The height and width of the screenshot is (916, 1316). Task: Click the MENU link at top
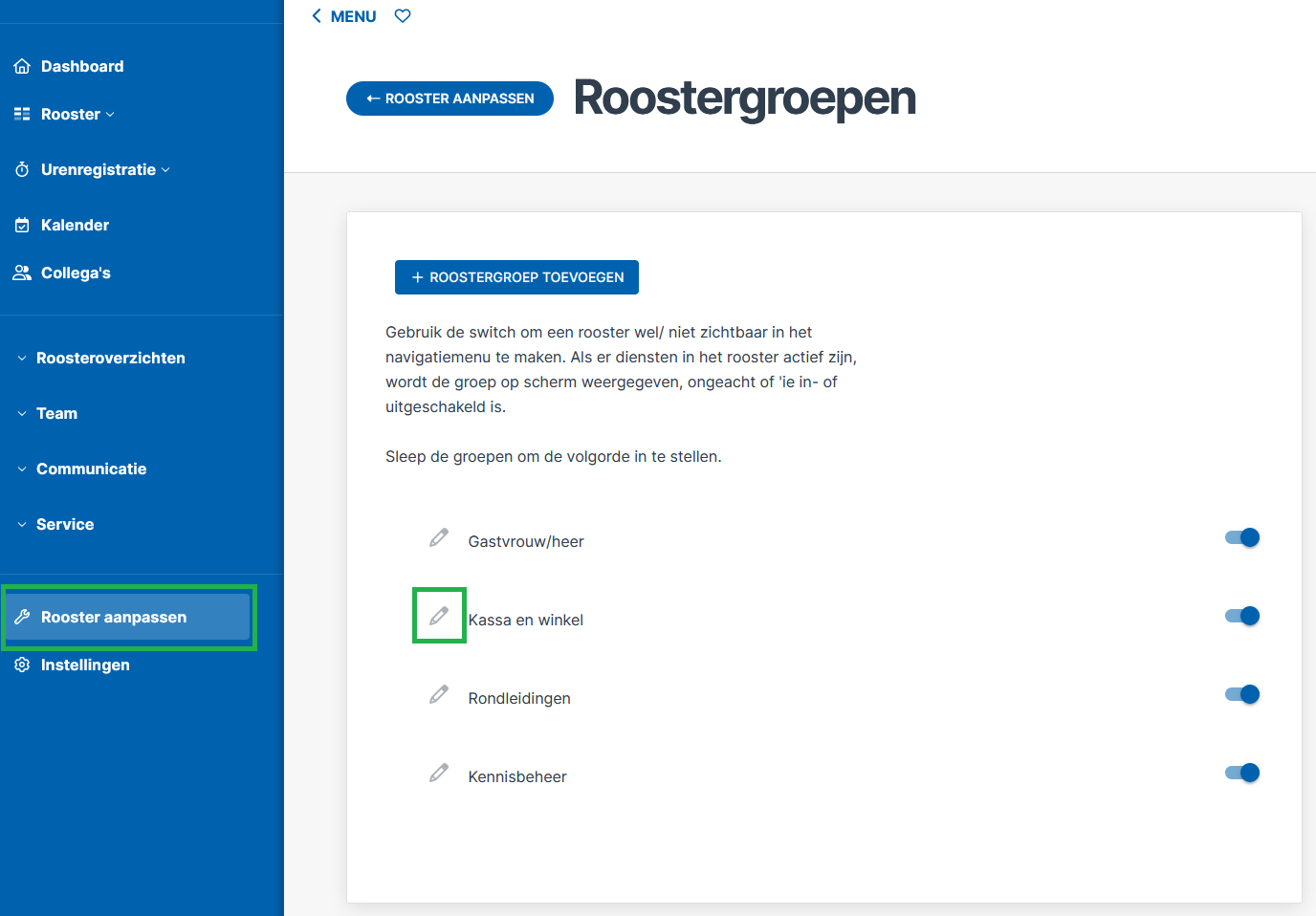pyautogui.click(x=353, y=16)
